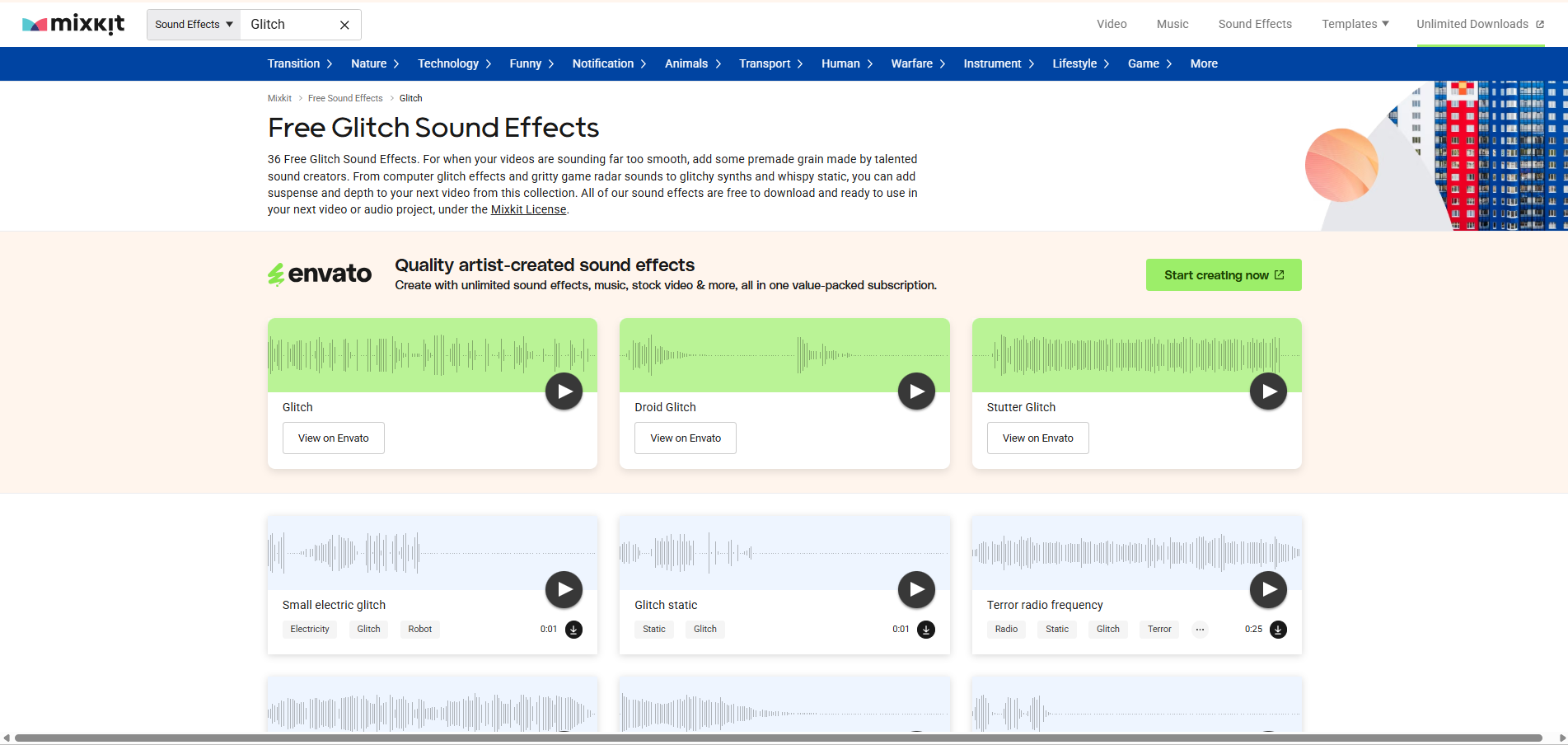This screenshot has width=1568, height=745.
Task: Open the Templates dropdown menu
Action: 1354,24
